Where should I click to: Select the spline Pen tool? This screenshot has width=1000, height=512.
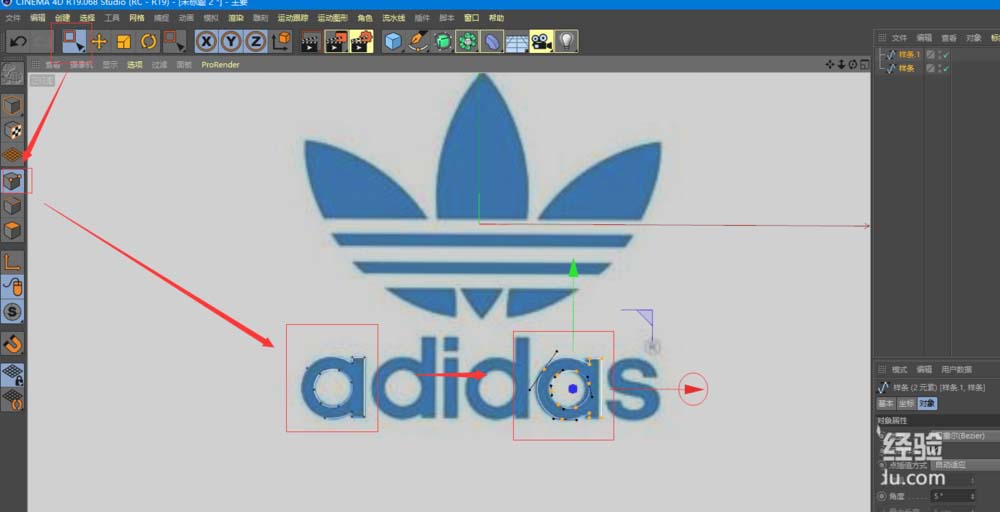coord(418,42)
